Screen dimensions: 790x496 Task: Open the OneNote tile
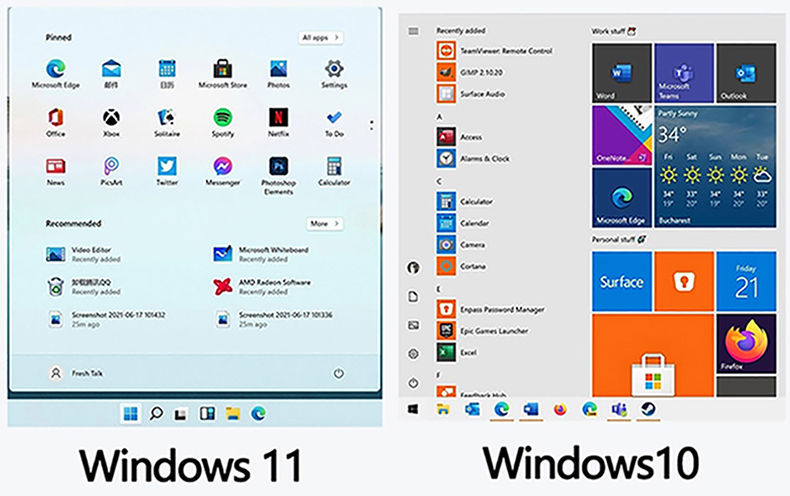coord(622,135)
